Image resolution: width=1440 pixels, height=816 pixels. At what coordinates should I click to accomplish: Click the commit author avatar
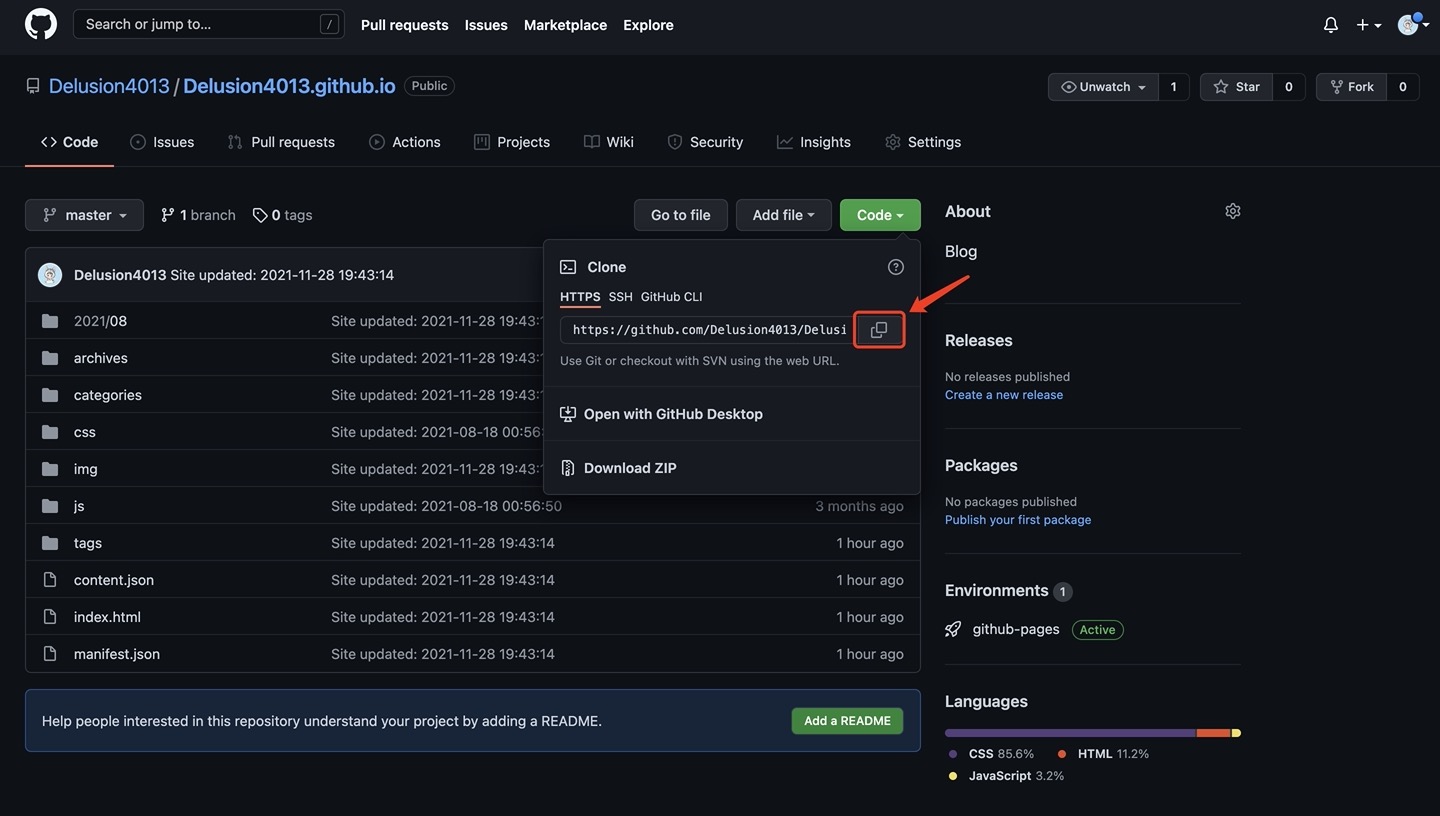click(50, 275)
